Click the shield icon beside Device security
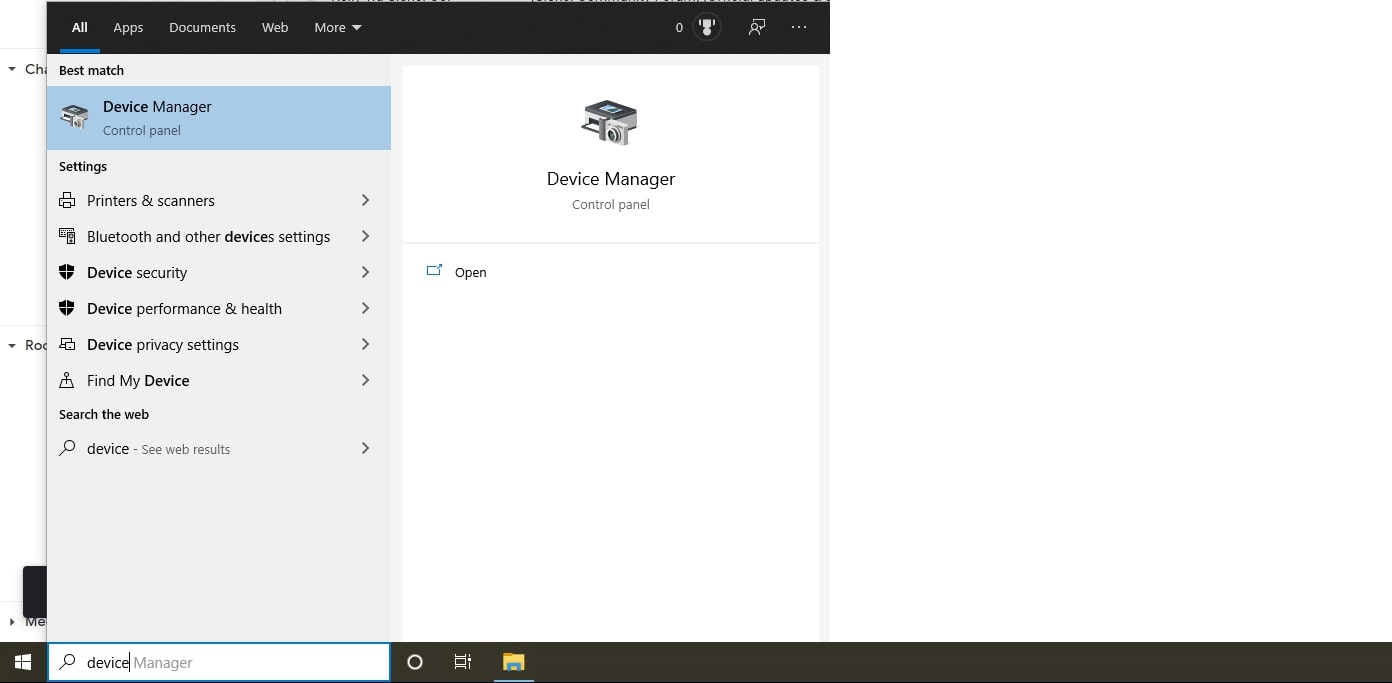Image resolution: width=1392 pixels, height=683 pixels. 67,273
